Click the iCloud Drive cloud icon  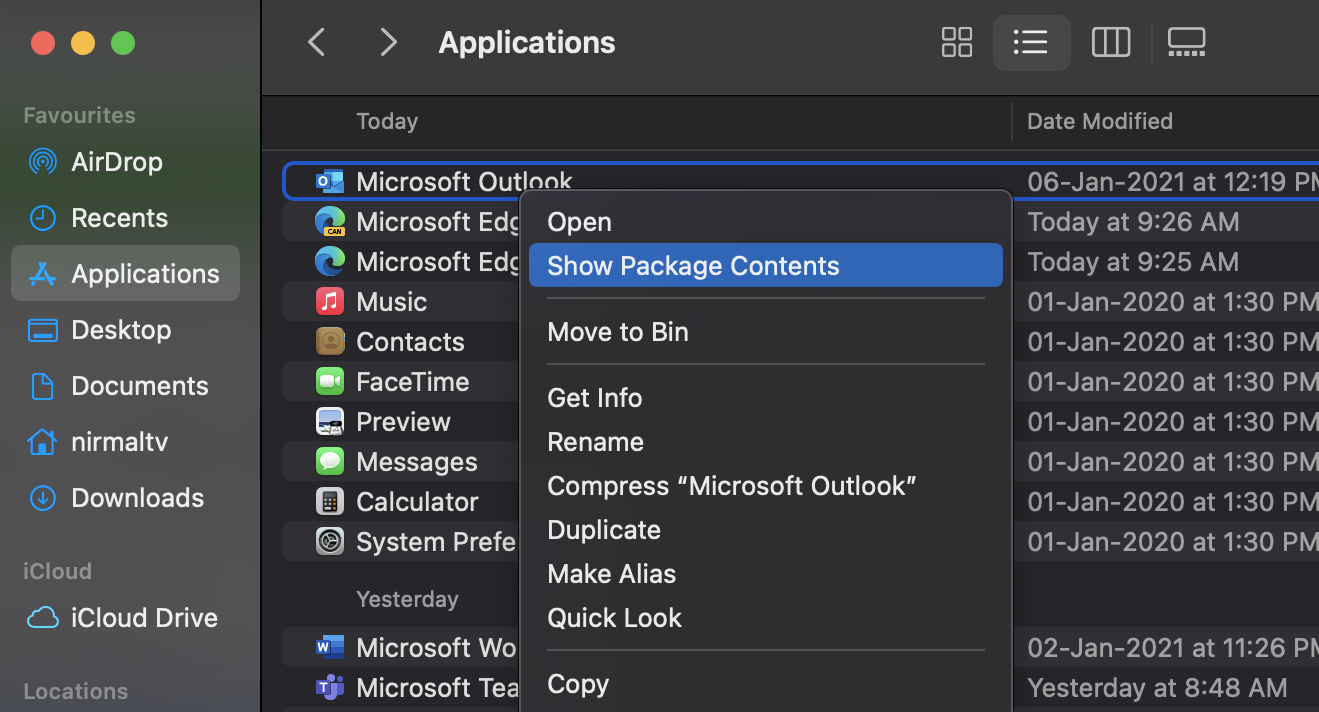pos(43,618)
